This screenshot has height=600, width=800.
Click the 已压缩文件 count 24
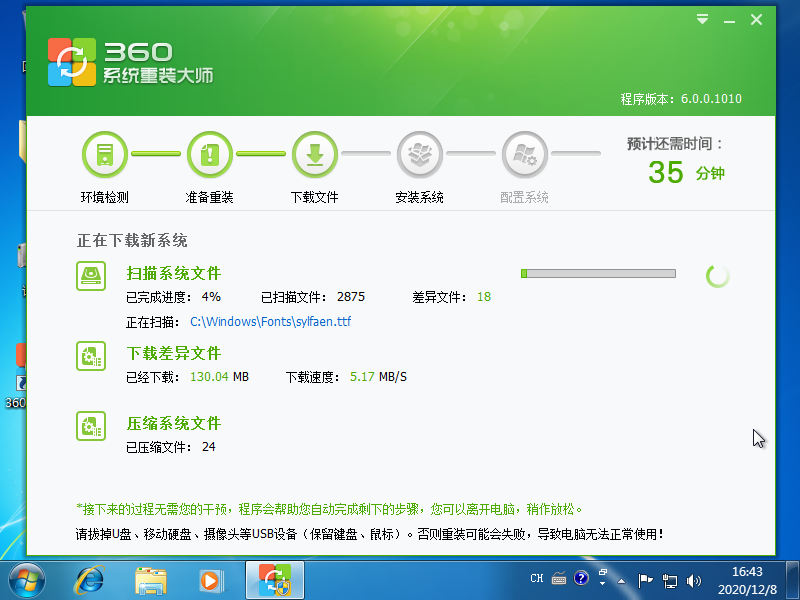(209, 447)
